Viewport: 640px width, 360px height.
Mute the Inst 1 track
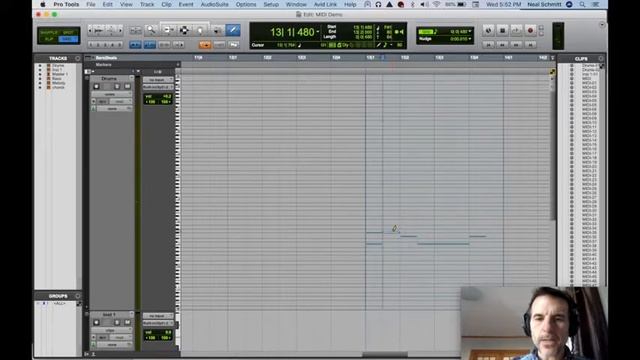pos(127,322)
